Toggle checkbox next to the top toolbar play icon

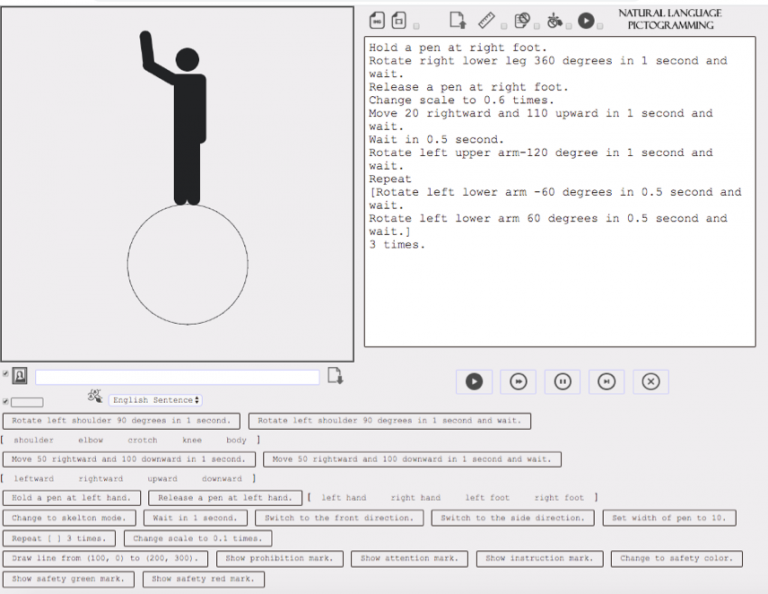coord(600,26)
